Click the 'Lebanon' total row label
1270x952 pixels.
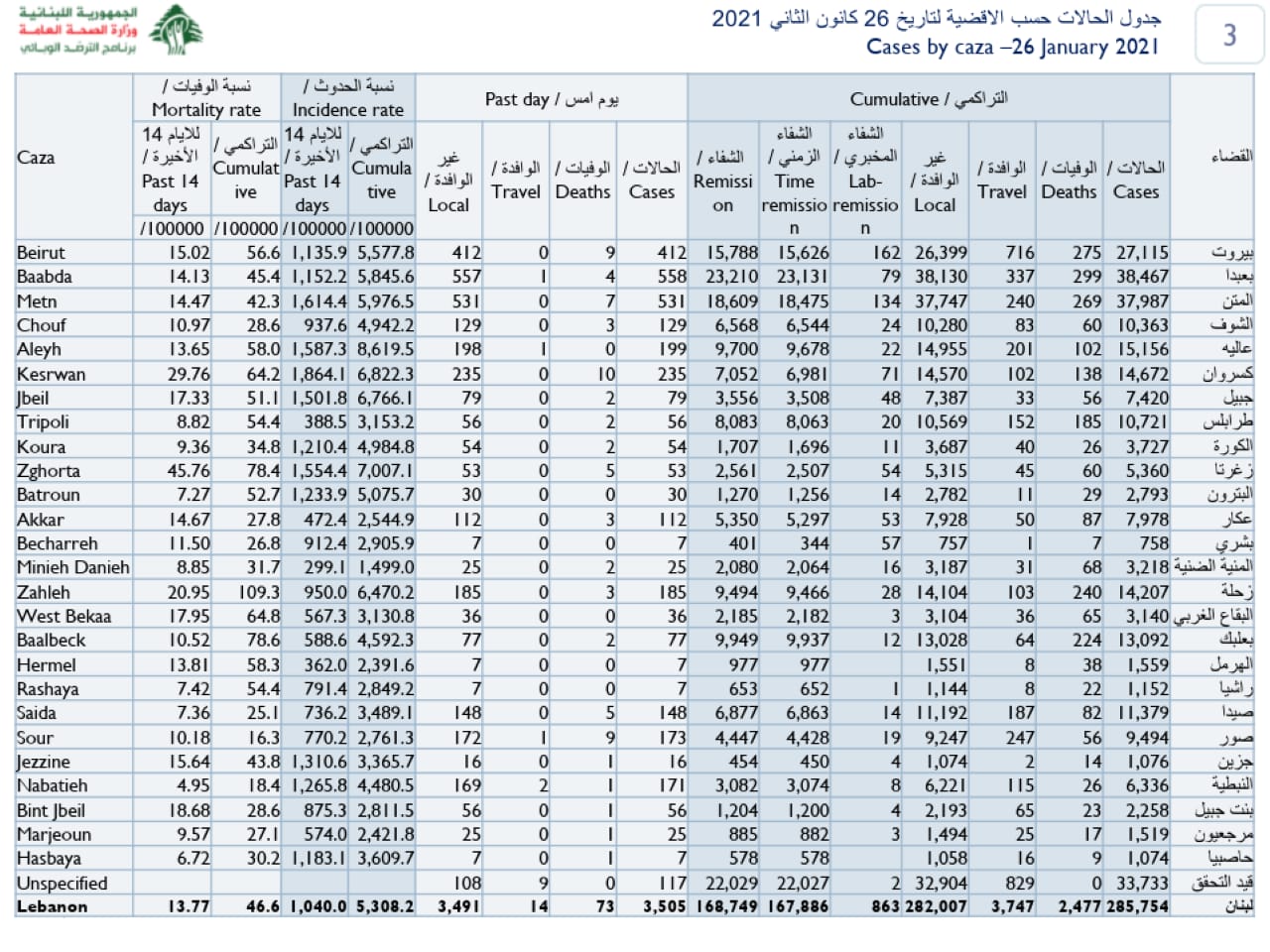coord(52,905)
